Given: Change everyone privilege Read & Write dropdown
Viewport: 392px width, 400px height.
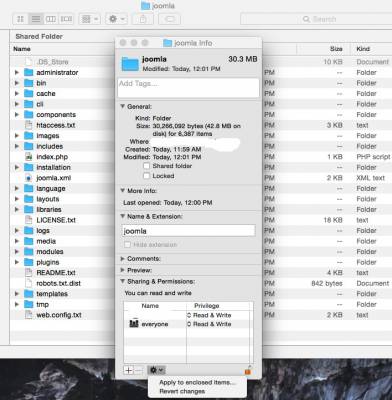Looking at the screenshot, I should click(209, 324).
